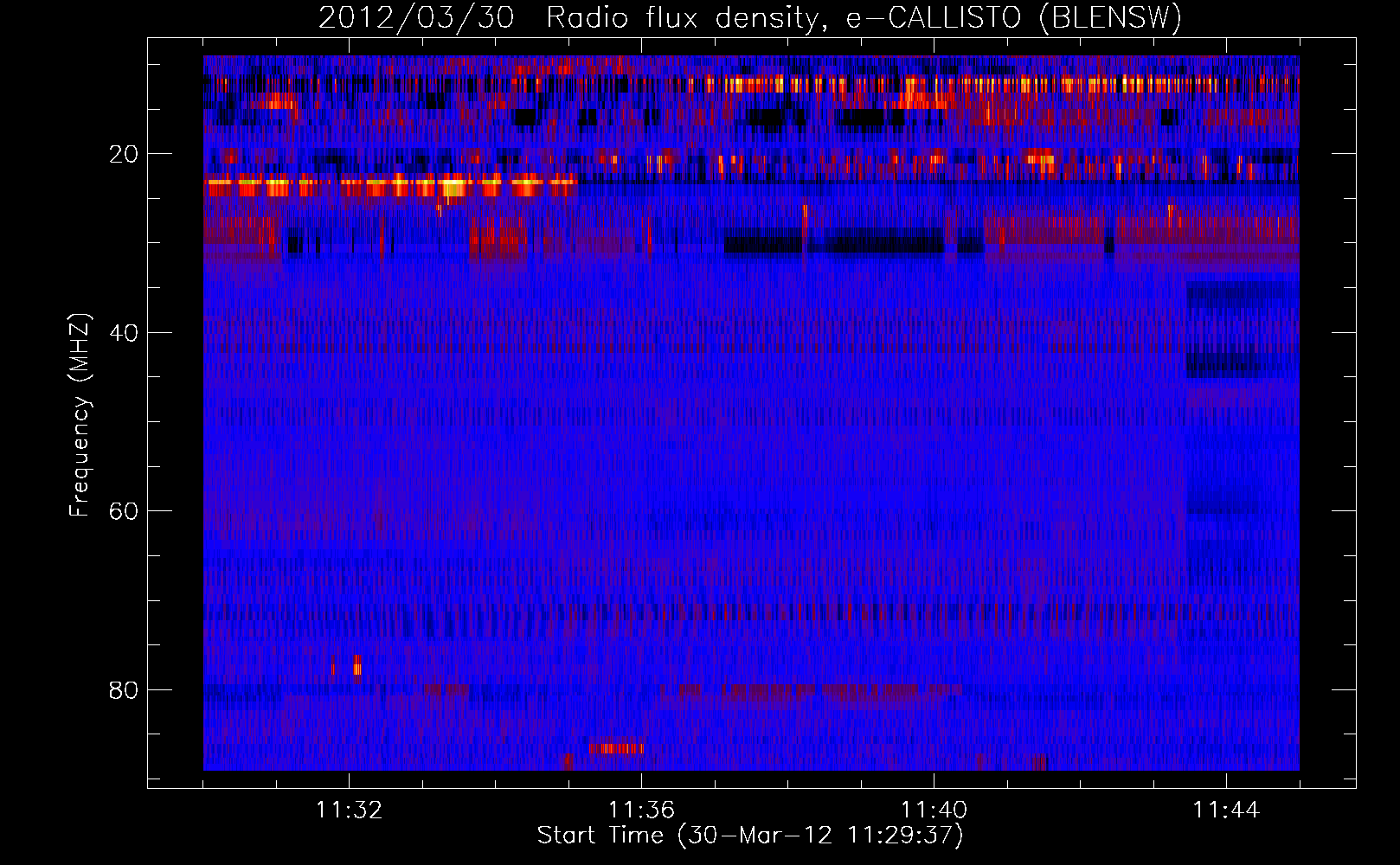Click the '11:40' time tick label
Viewport: 1400px width, 865px height.
[x=934, y=811]
